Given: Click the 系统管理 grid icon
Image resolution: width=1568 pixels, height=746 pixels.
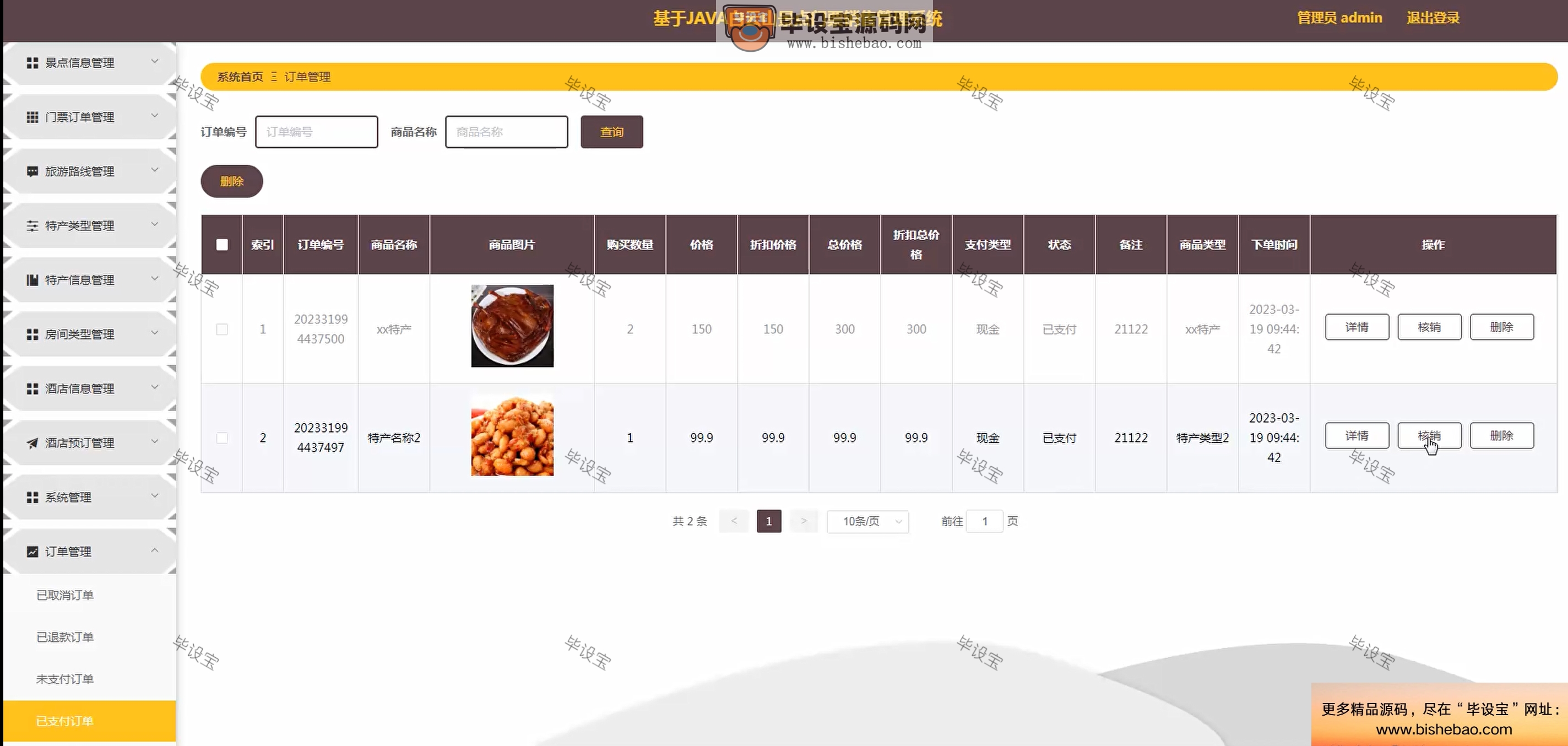Looking at the screenshot, I should pos(32,497).
